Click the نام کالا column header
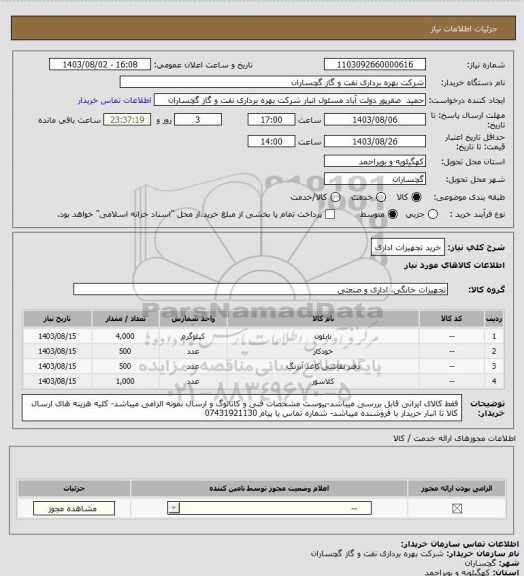 coord(323,318)
